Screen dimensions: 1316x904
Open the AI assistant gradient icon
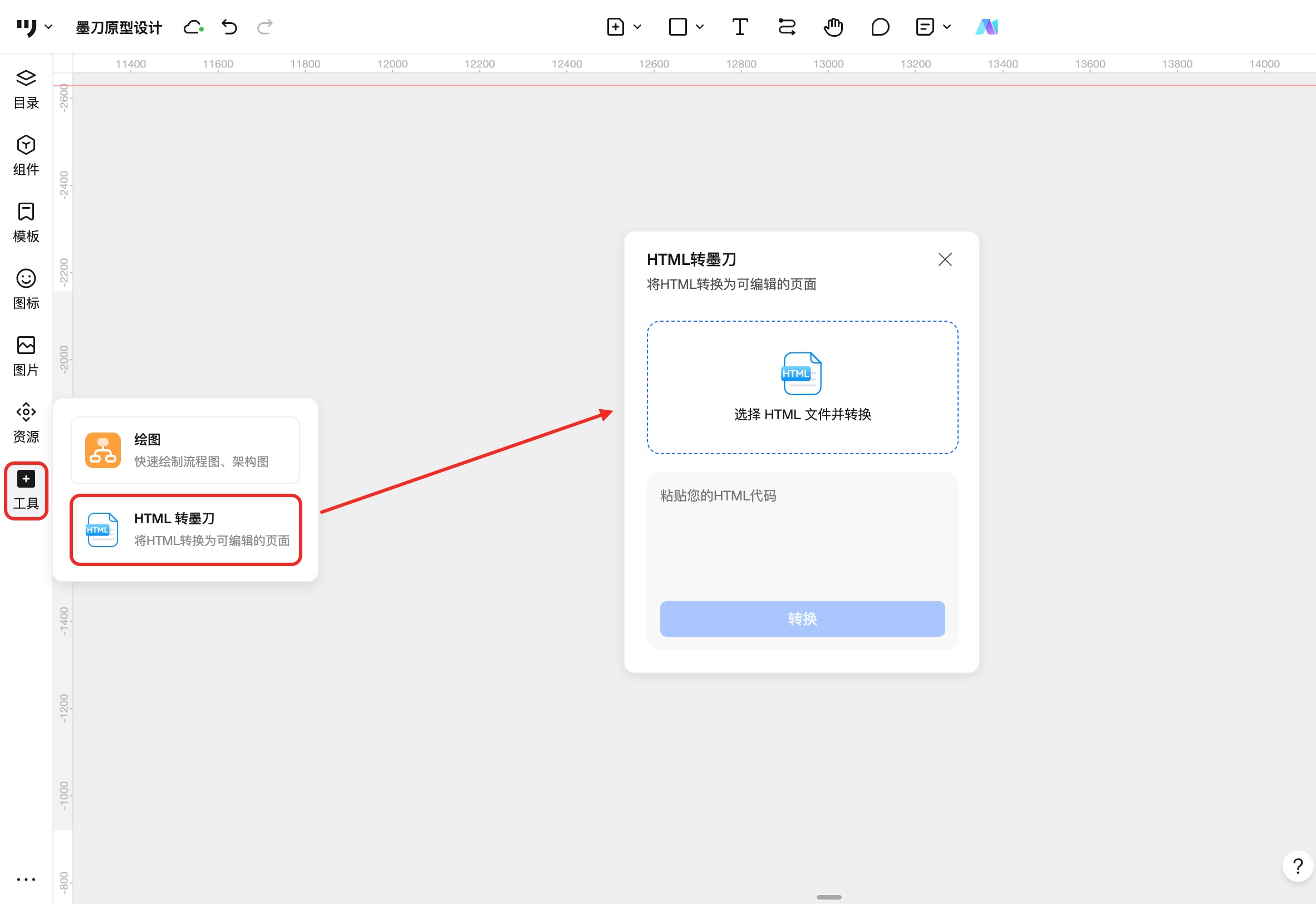point(986,27)
